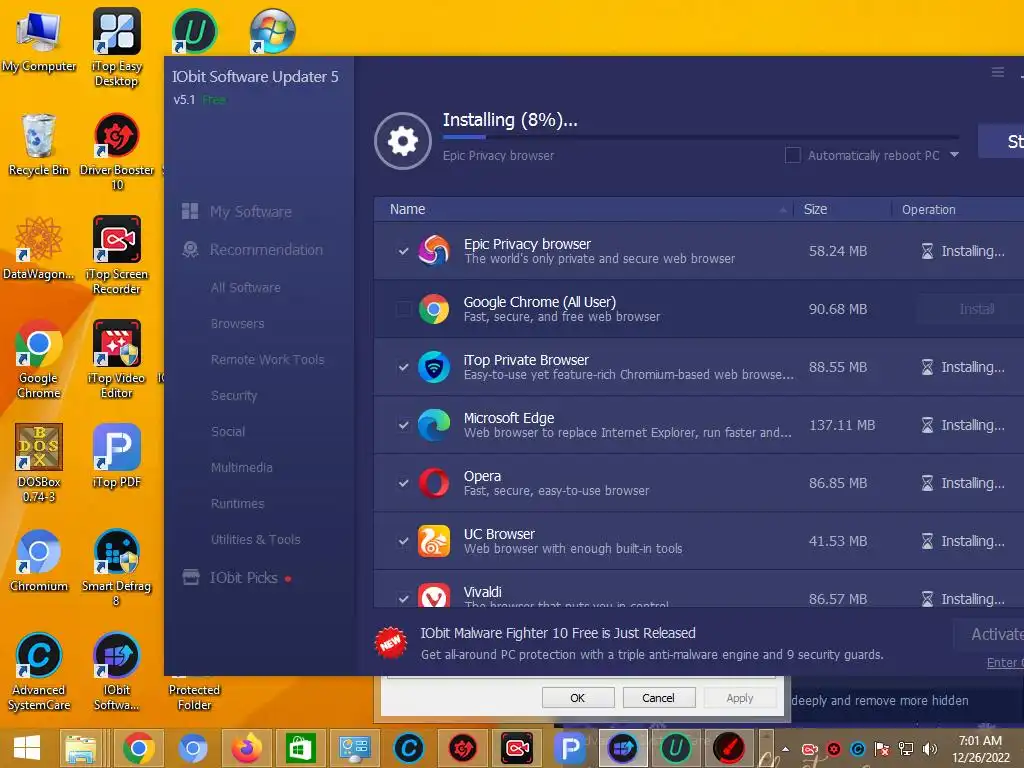
Task: Select Remote Work Tools category
Action: point(267,359)
